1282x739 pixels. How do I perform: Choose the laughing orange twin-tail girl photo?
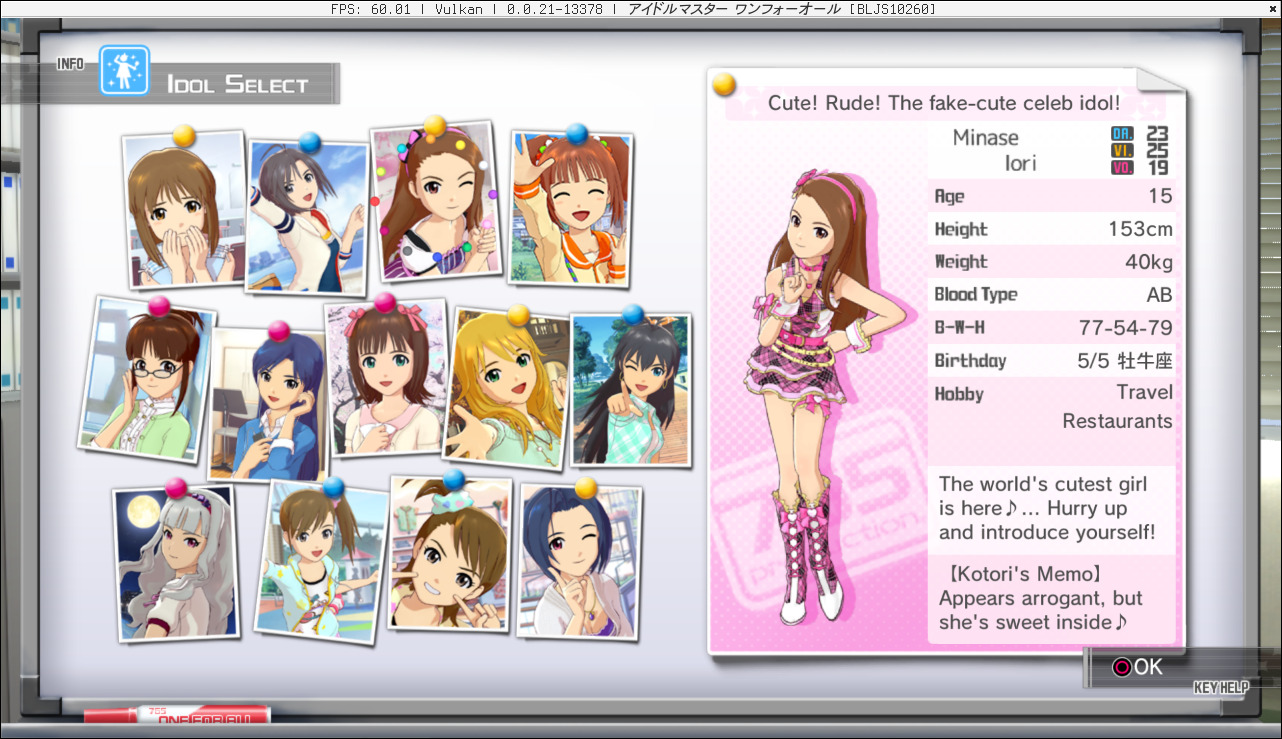point(570,208)
